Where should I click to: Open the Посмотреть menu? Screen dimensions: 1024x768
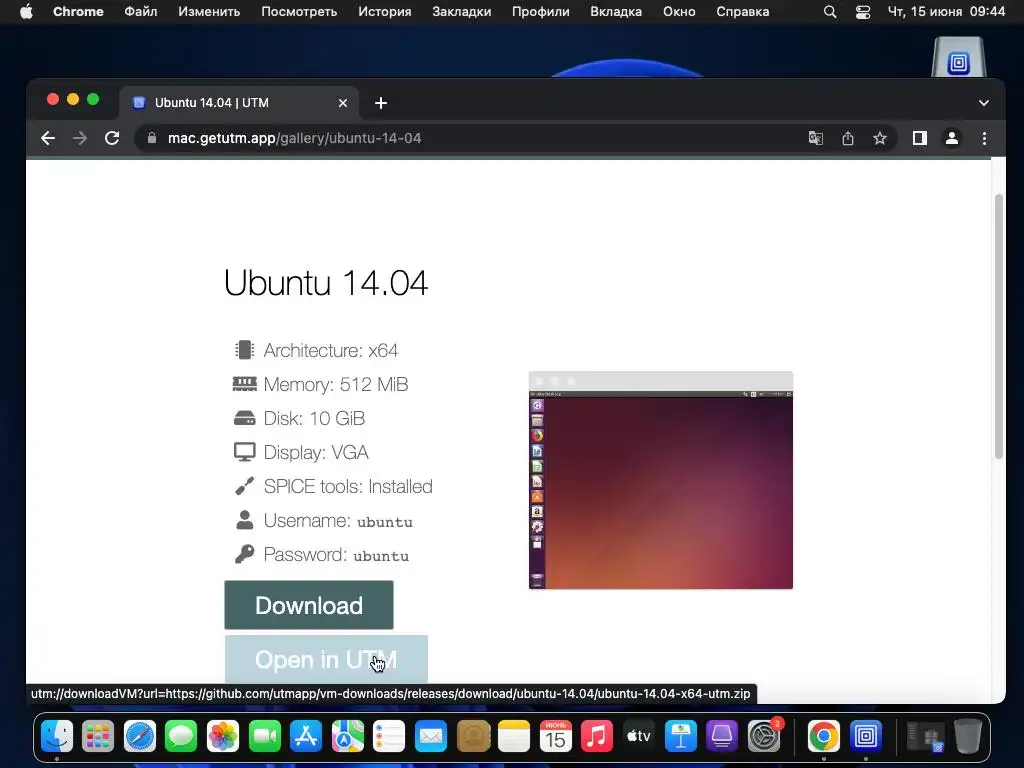click(x=299, y=11)
